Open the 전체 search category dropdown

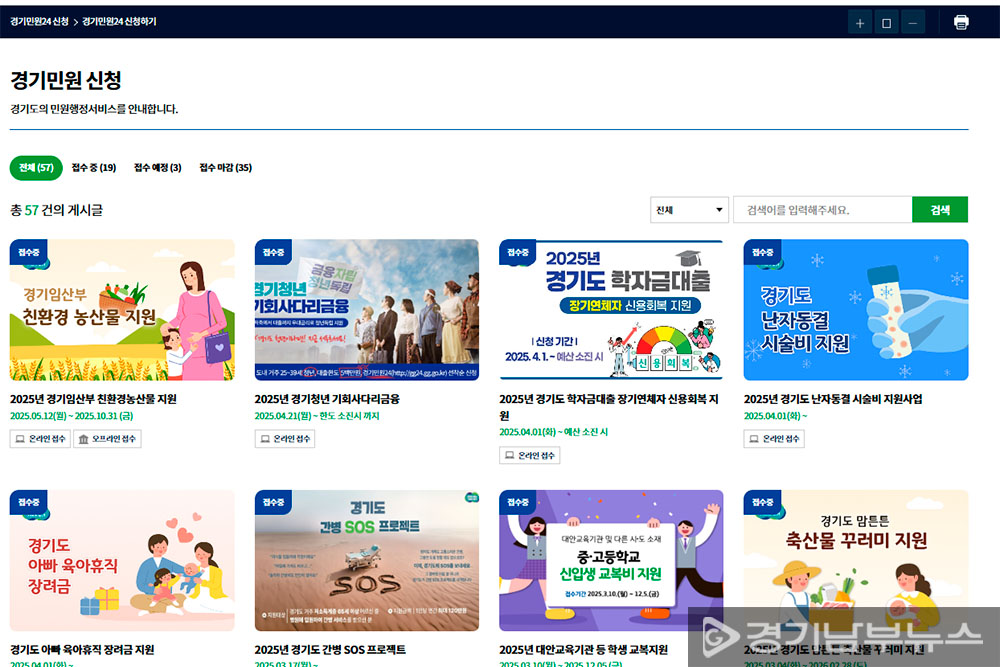(689, 210)
